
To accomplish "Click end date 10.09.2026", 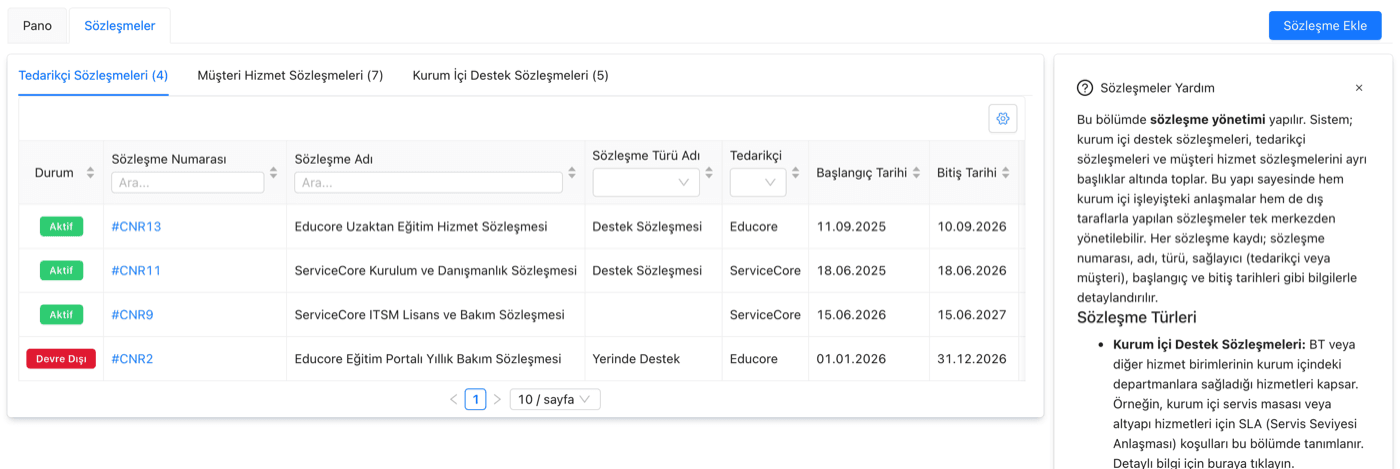I will click(x=972, y=227).
